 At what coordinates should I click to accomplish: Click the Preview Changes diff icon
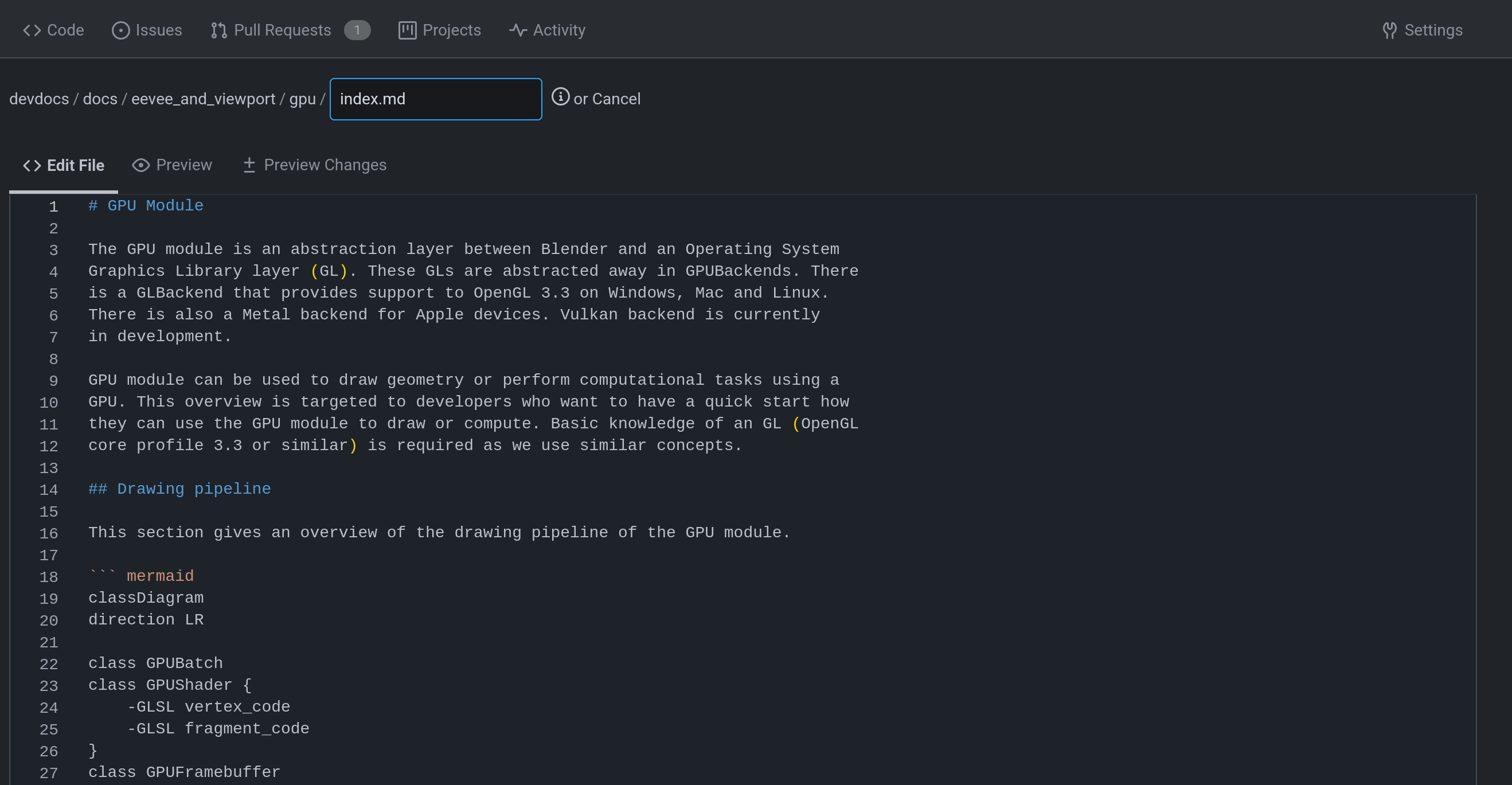tap(249, 165)
